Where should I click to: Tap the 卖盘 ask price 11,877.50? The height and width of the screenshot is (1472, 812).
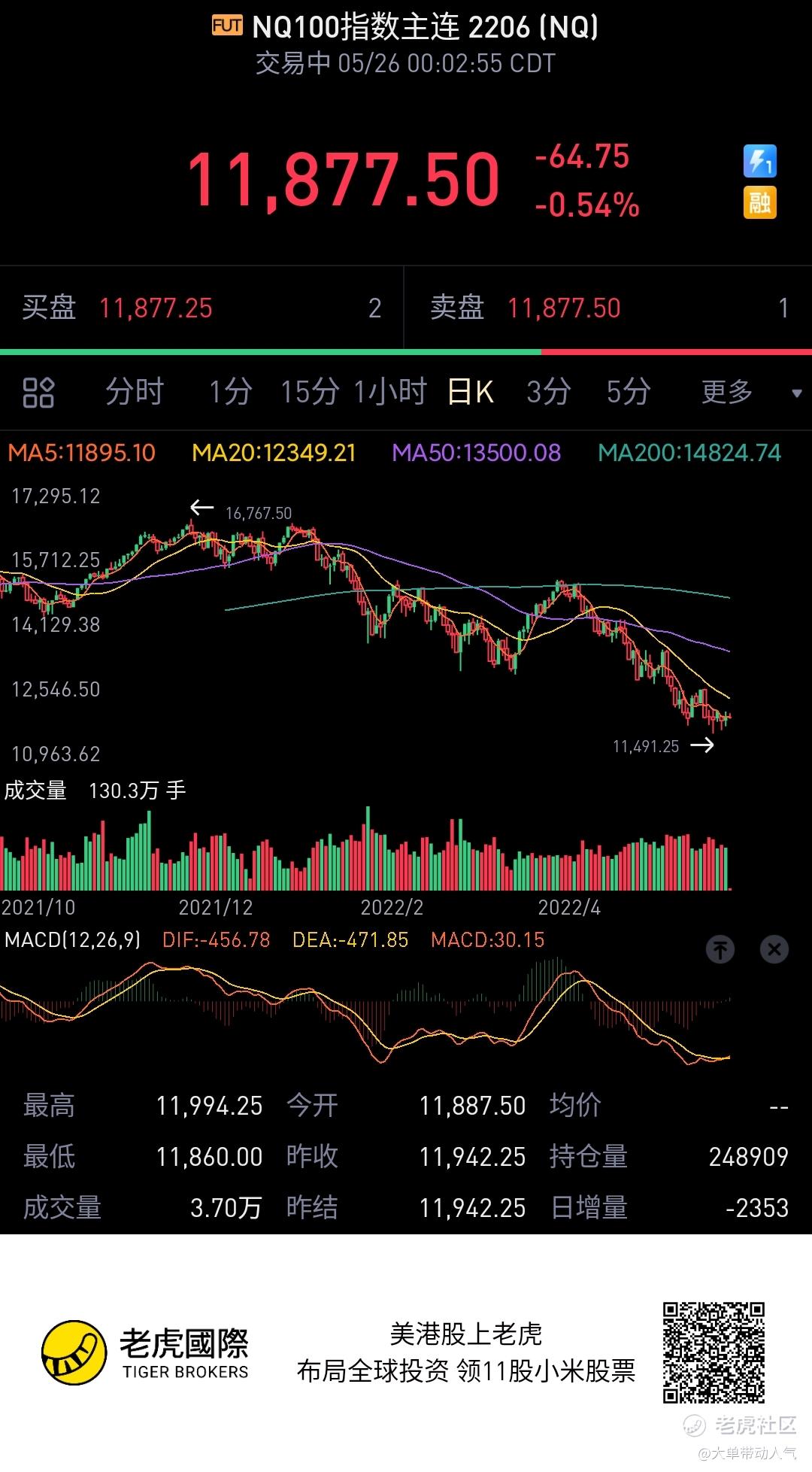click(564, 308)
